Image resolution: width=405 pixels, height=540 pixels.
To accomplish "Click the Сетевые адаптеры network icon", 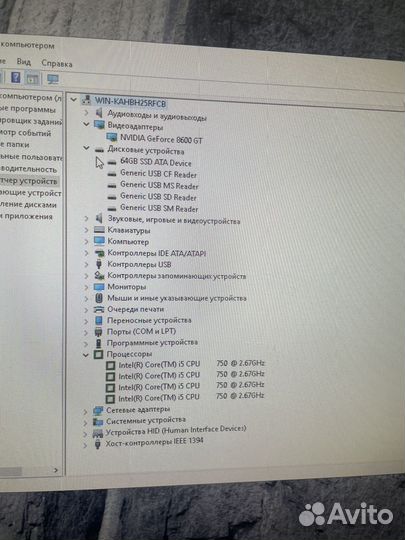I will coord(98,411).
